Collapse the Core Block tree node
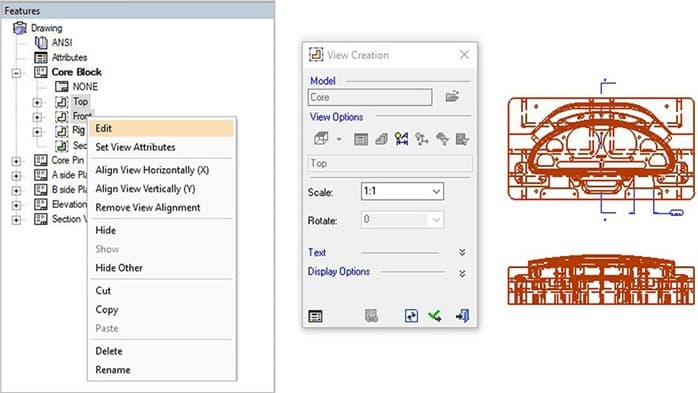The height and width of the screenshot is (393, 698). tap(16, 73)
